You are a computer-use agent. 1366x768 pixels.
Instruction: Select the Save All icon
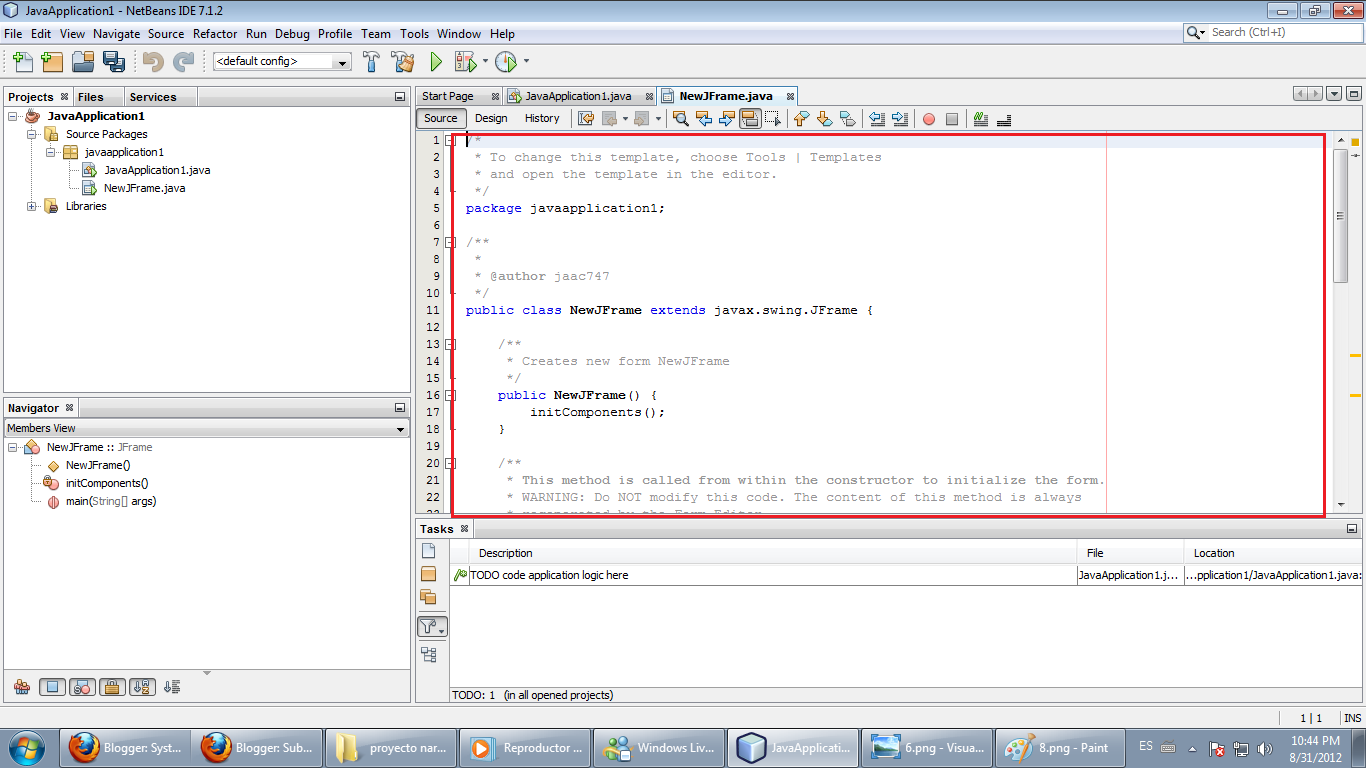(115, 61)
